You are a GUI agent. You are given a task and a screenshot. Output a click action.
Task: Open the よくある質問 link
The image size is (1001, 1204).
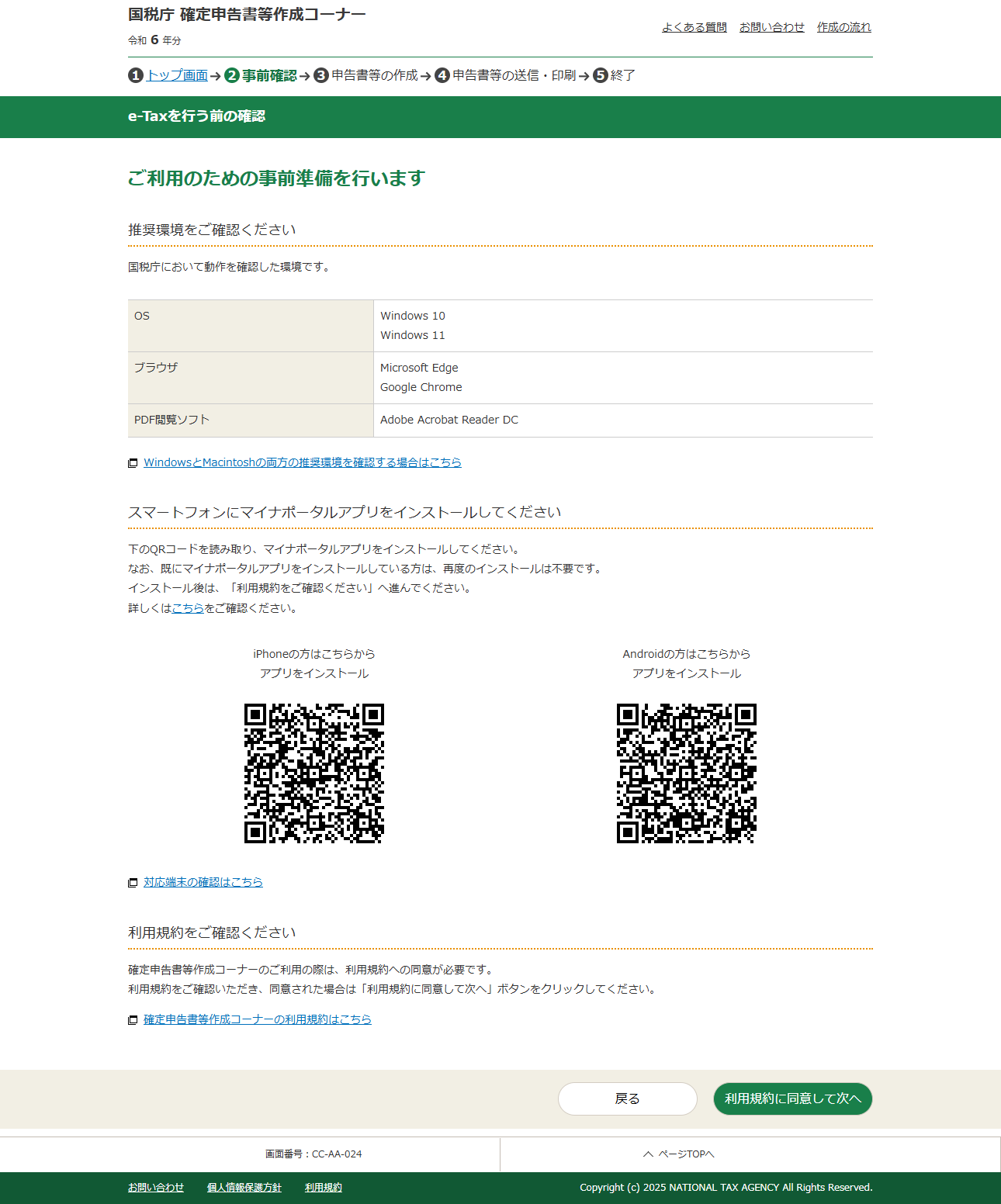(694, 27)
